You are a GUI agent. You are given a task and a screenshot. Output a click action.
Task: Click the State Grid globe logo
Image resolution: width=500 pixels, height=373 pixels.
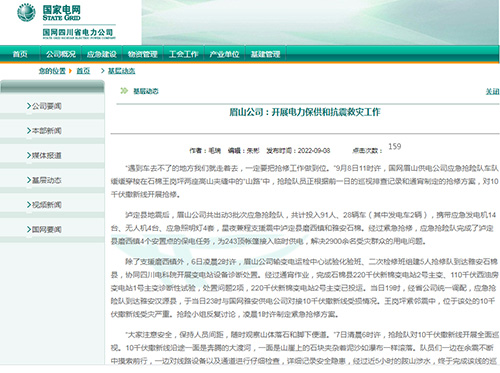pos(26,12)
